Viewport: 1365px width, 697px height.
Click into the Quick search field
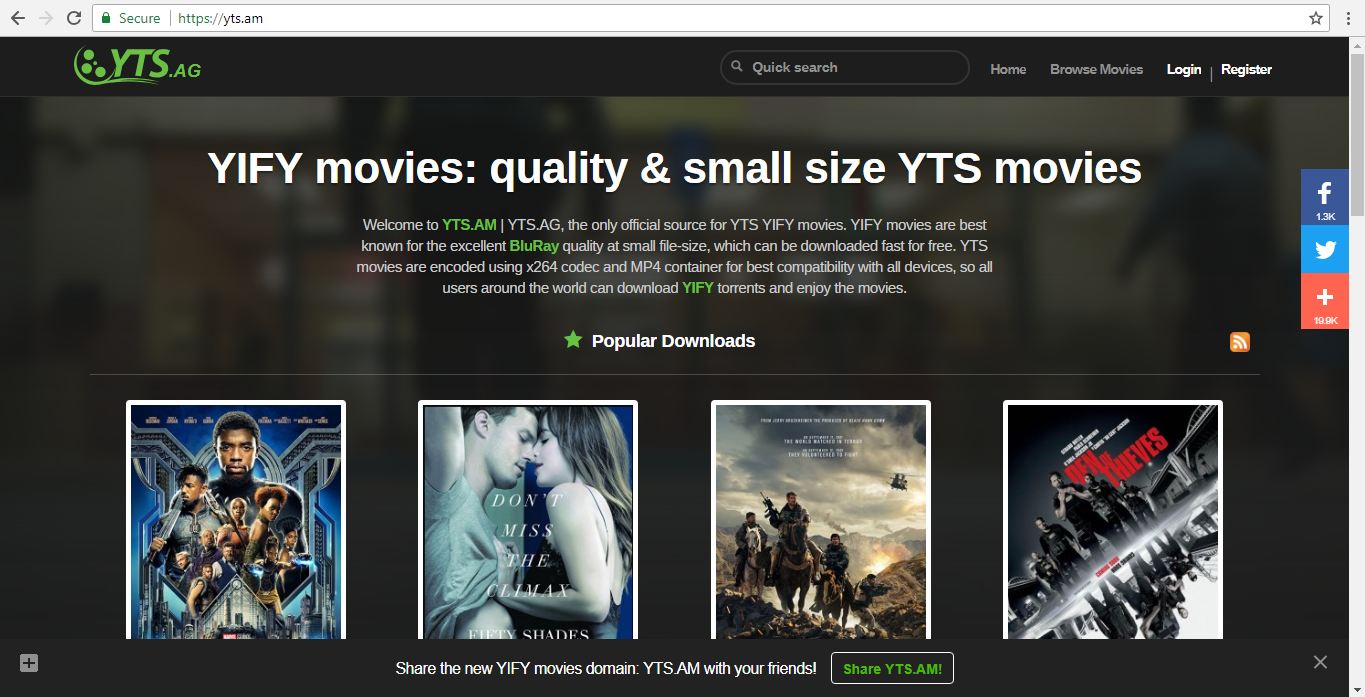click(845, 67)
